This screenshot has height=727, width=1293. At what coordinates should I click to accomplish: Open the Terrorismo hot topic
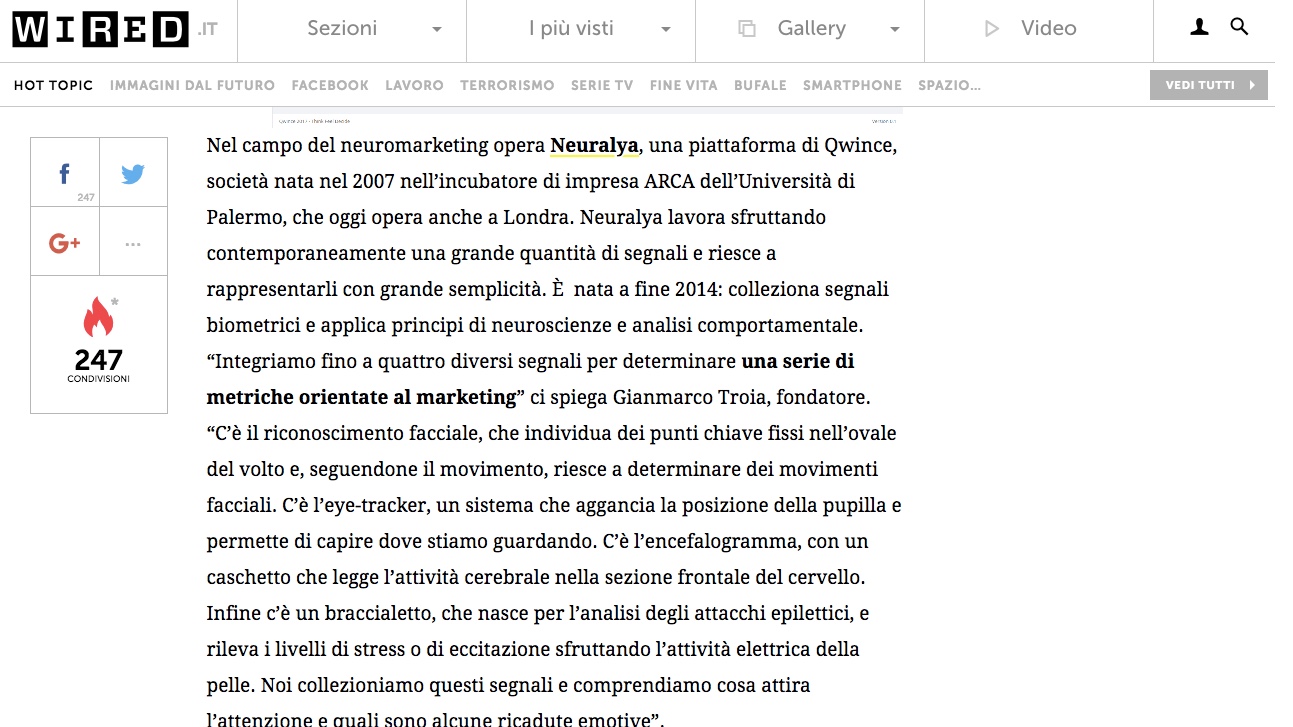(507, 86)
